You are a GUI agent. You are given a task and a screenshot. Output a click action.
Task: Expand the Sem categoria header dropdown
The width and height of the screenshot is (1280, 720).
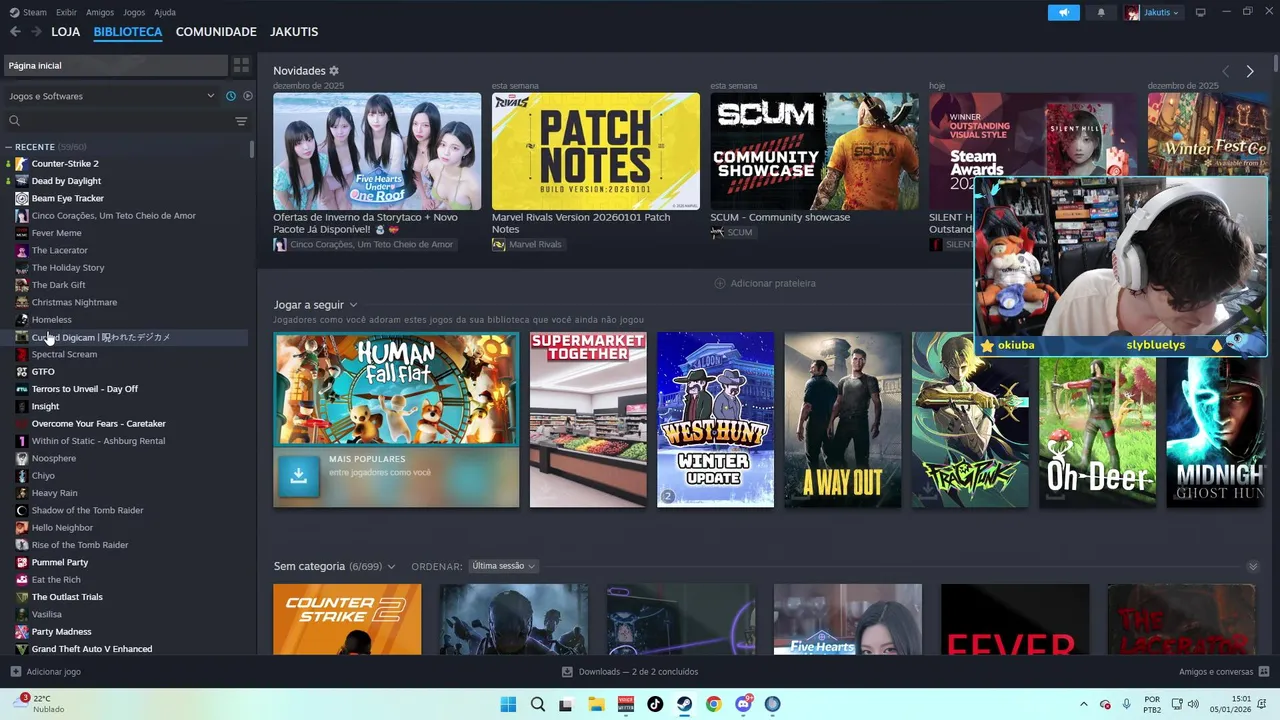tap(391, 567)
